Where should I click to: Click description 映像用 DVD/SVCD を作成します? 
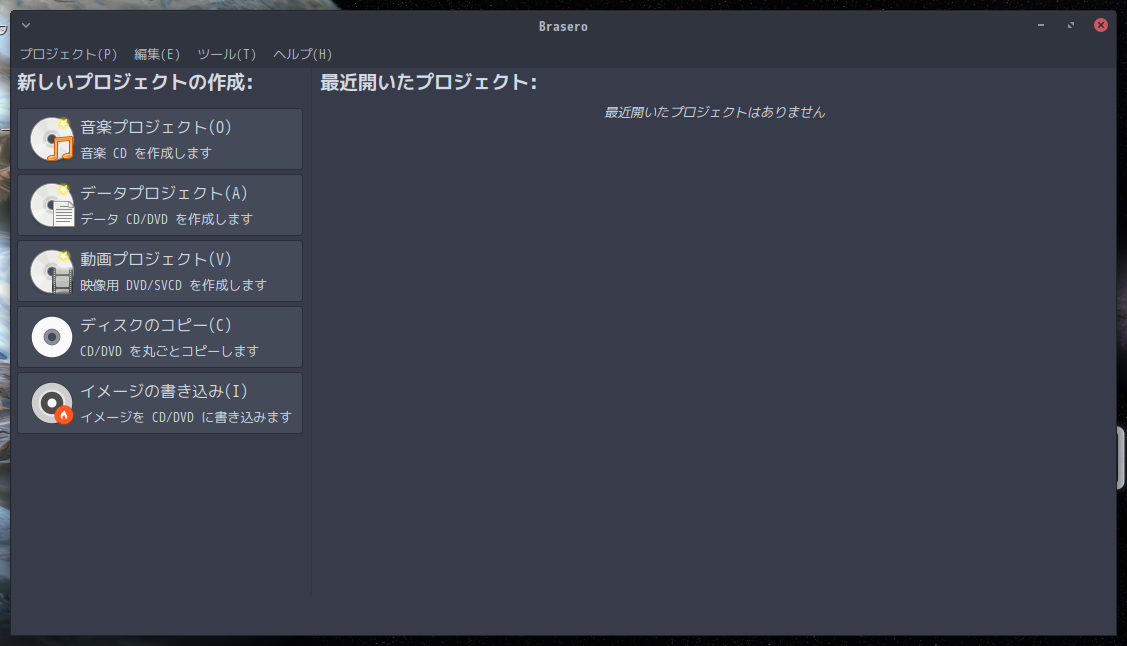pyautogui.click(x=173, y=285)
